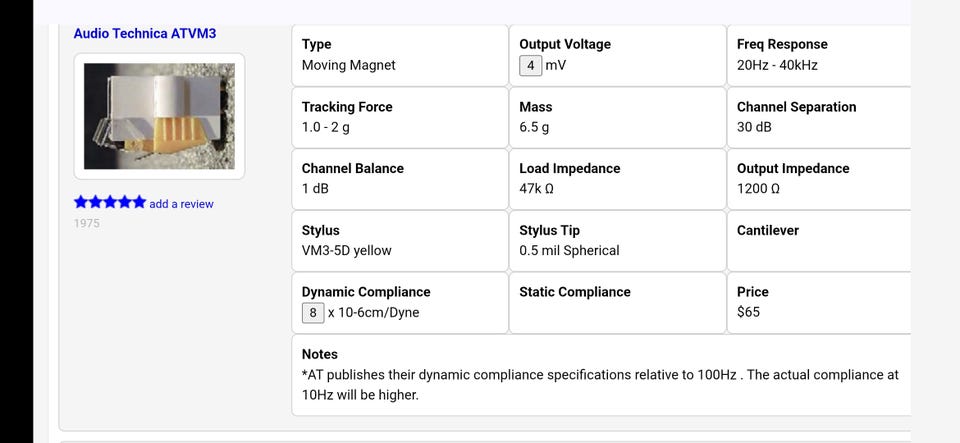
Task: Click the Price $65 cell
Action: tap(818, 302)
